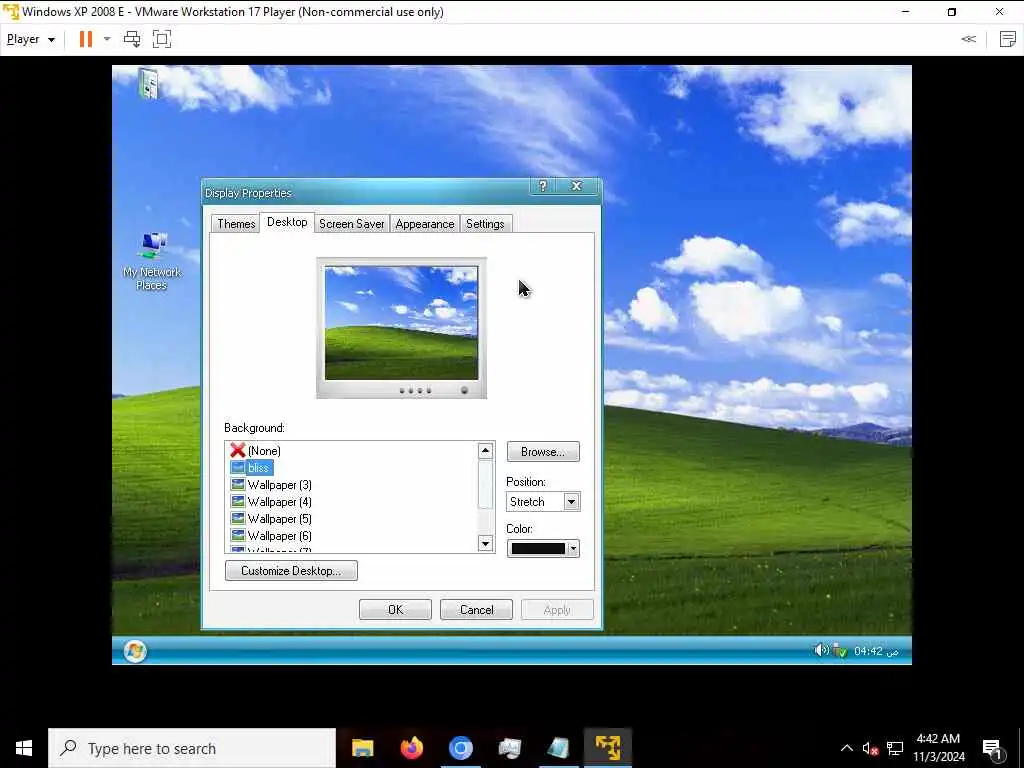Switch to the Themes tab
Image resolution: width=1024 pixels, height=768 pixels.
point(236,224)
